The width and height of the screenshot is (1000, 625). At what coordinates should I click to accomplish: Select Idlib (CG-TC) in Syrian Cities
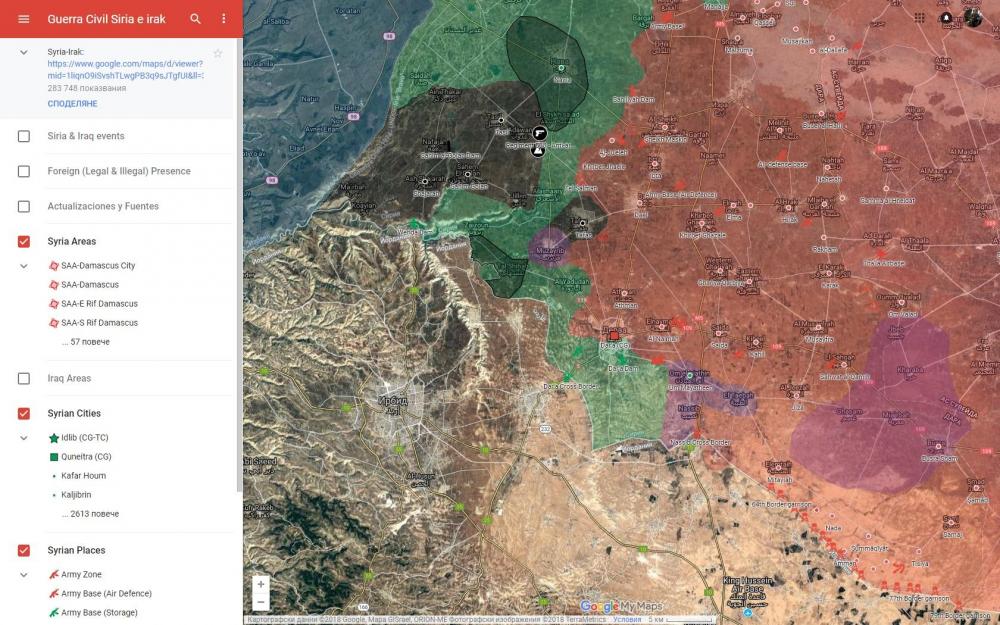click(84, 438)
